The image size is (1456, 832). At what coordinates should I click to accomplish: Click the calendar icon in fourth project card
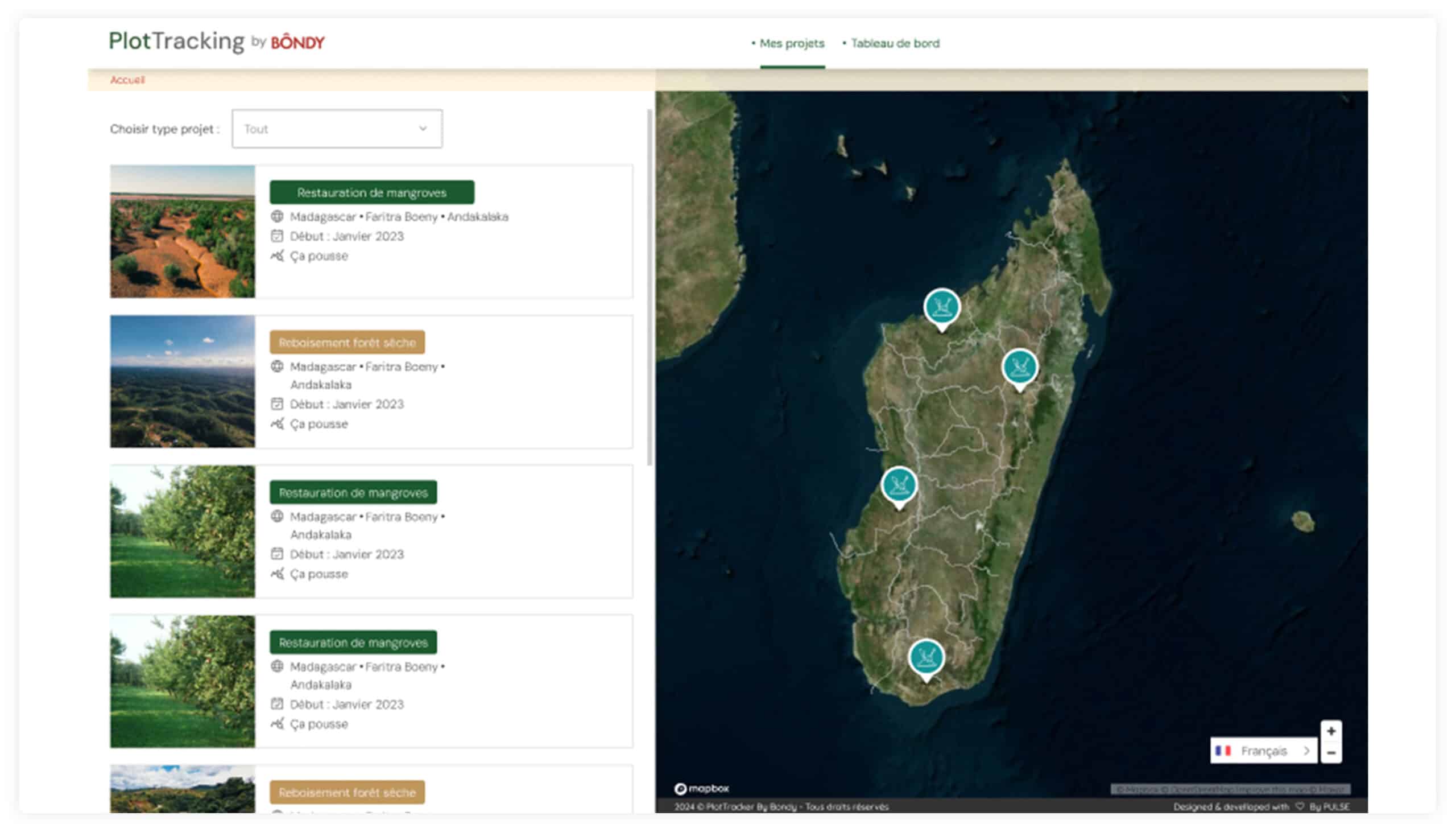pyautogui.click(x=277, y=704)
